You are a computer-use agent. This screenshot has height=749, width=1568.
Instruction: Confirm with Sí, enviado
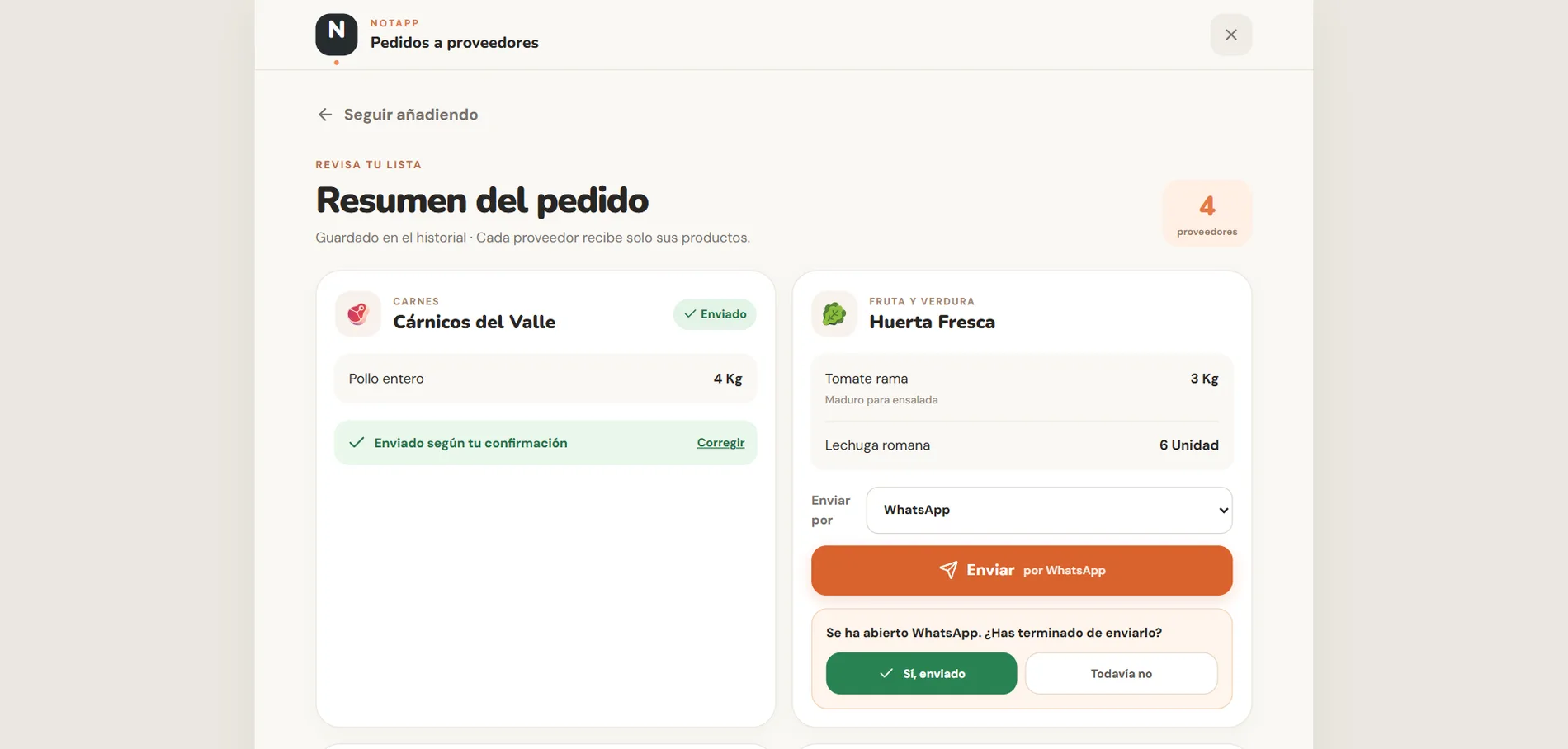(x=921, y=673)
